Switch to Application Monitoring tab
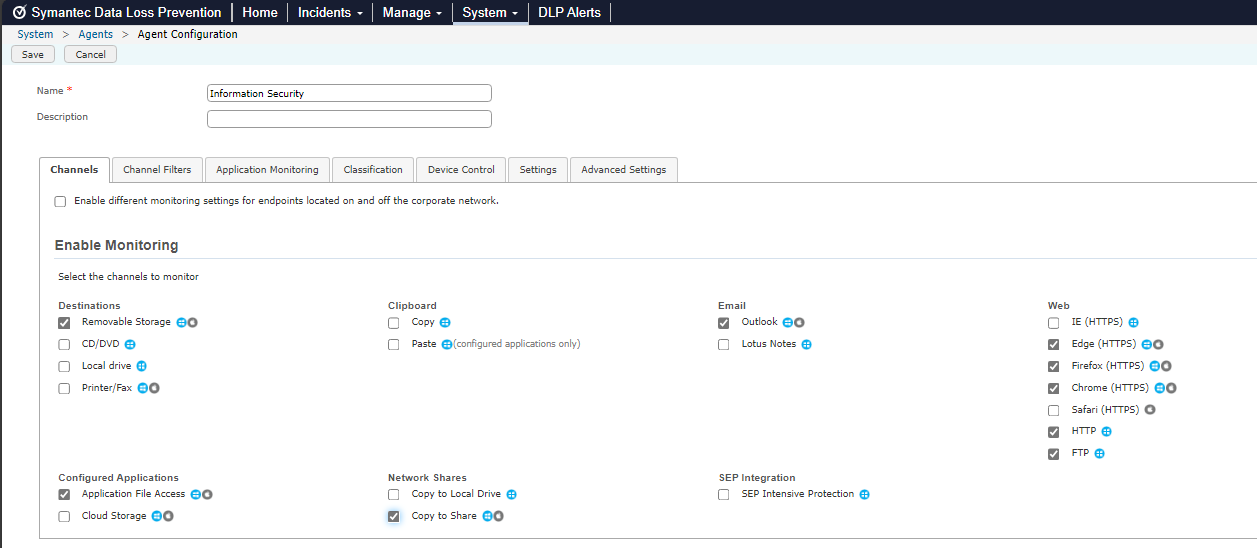The image size is (1257, 548). (267, 170)
